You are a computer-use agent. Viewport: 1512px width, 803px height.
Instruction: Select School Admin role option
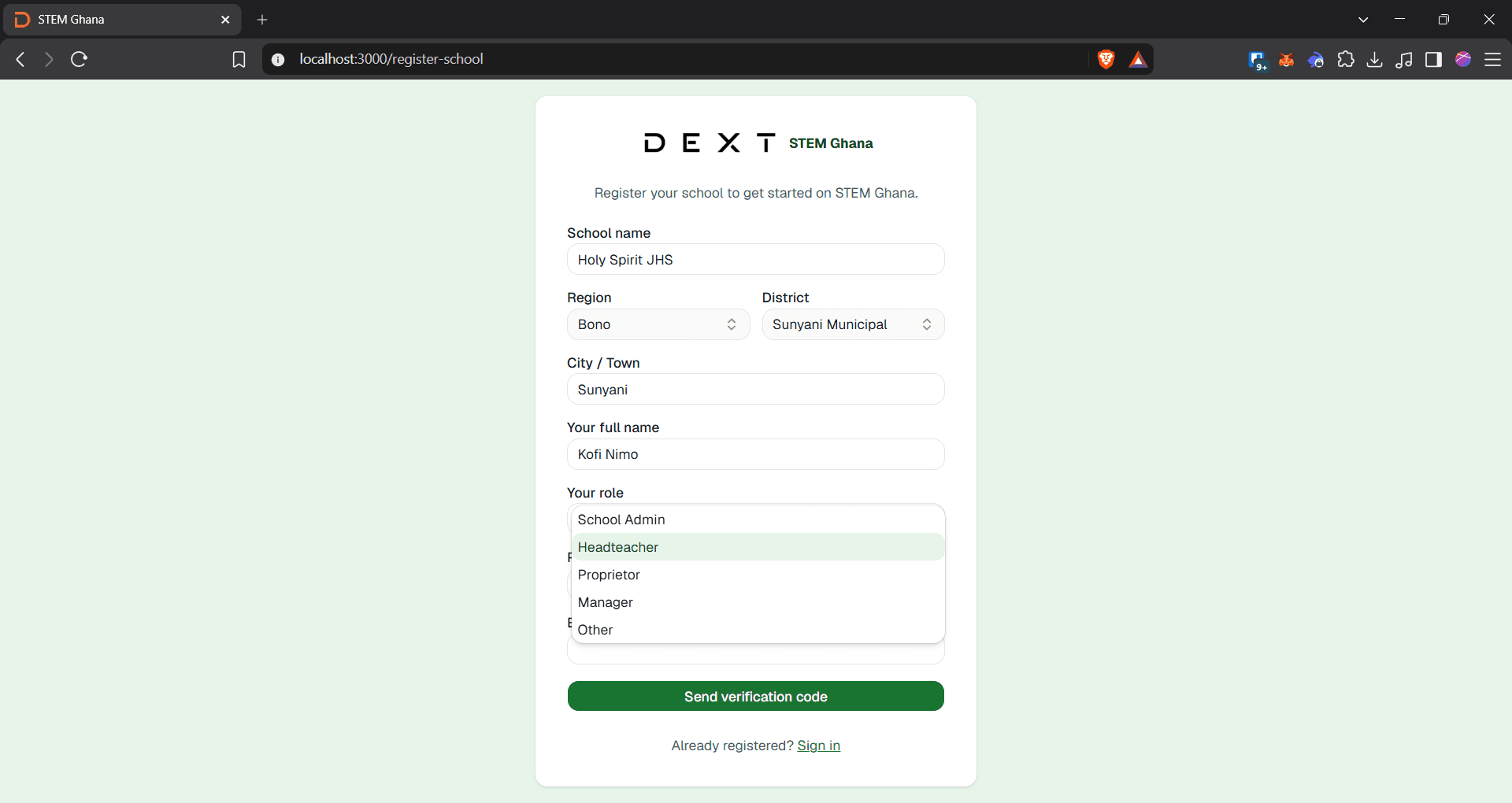point(758,520)
